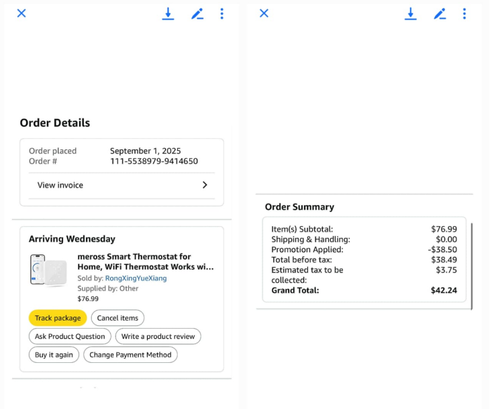Screen dimensions: 500x409
Task: Open more options in right viewer
Action: (464, 14)
